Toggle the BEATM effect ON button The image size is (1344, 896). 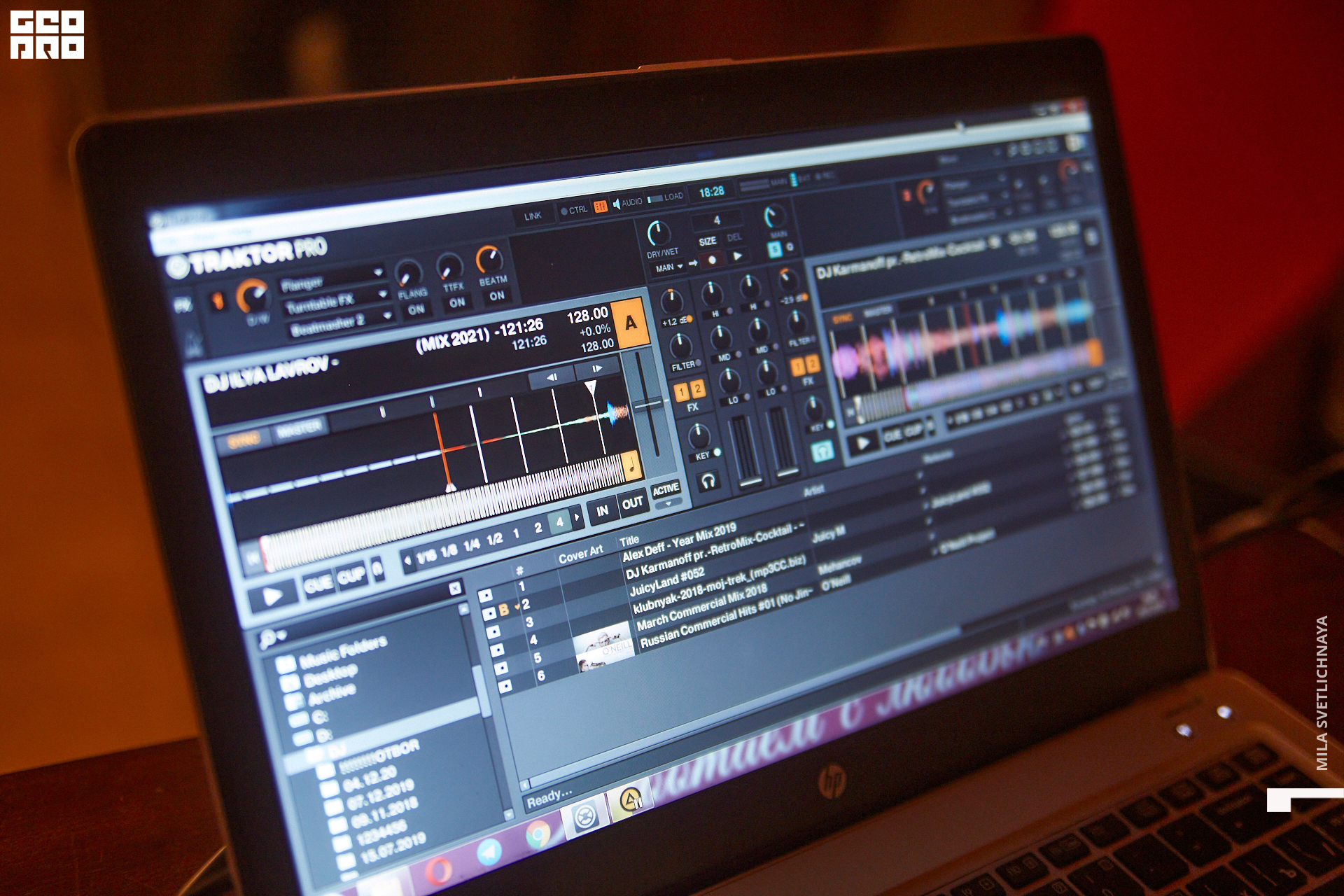tap(496, 295)
